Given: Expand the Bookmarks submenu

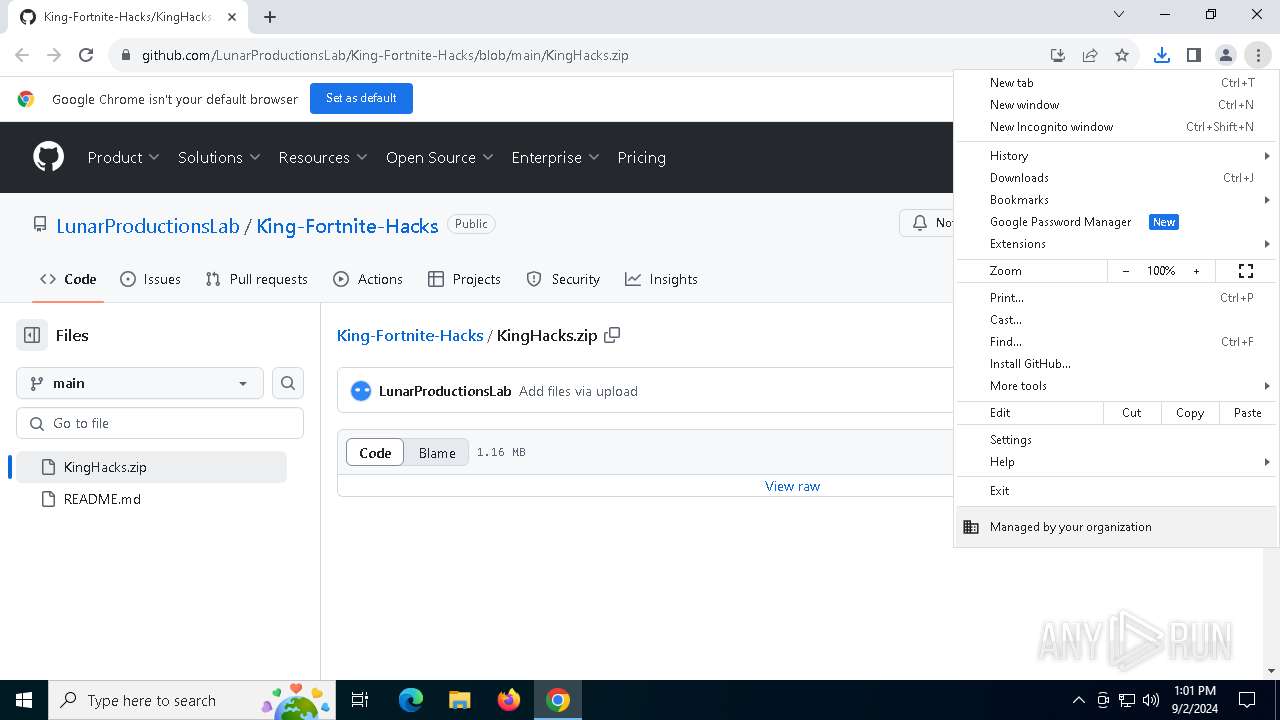Looking at the screenshot, I should click(1117, 200).
